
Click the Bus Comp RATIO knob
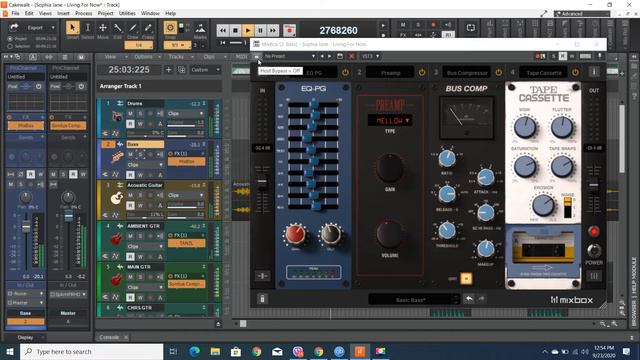click(447, 158)
